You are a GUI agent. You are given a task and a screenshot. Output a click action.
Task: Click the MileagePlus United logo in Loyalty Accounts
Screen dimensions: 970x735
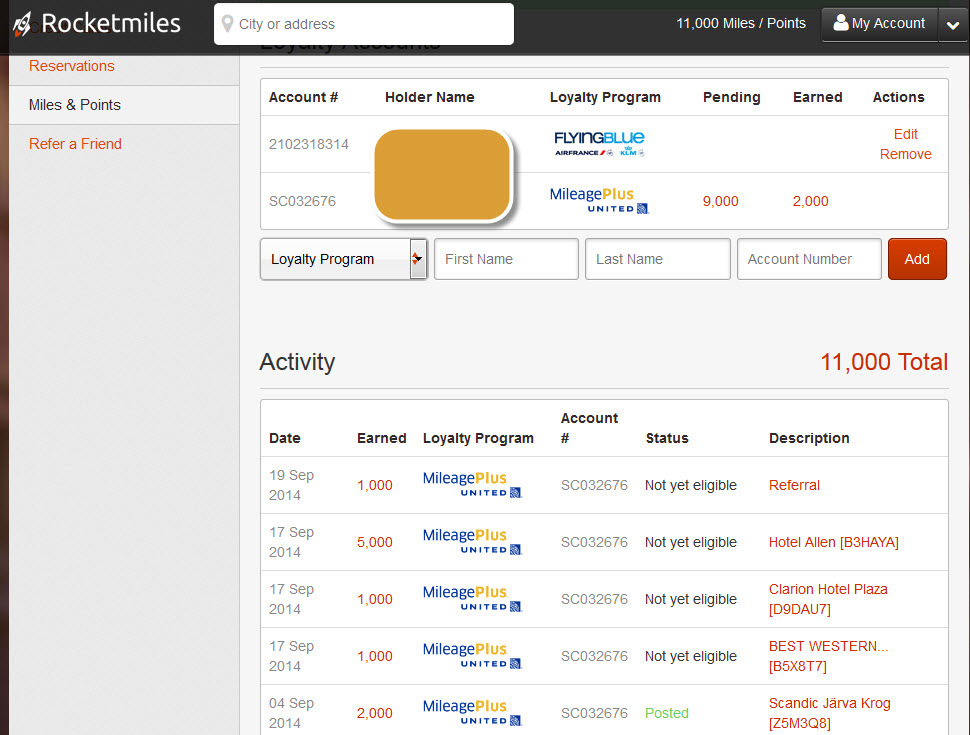[599, 201]
